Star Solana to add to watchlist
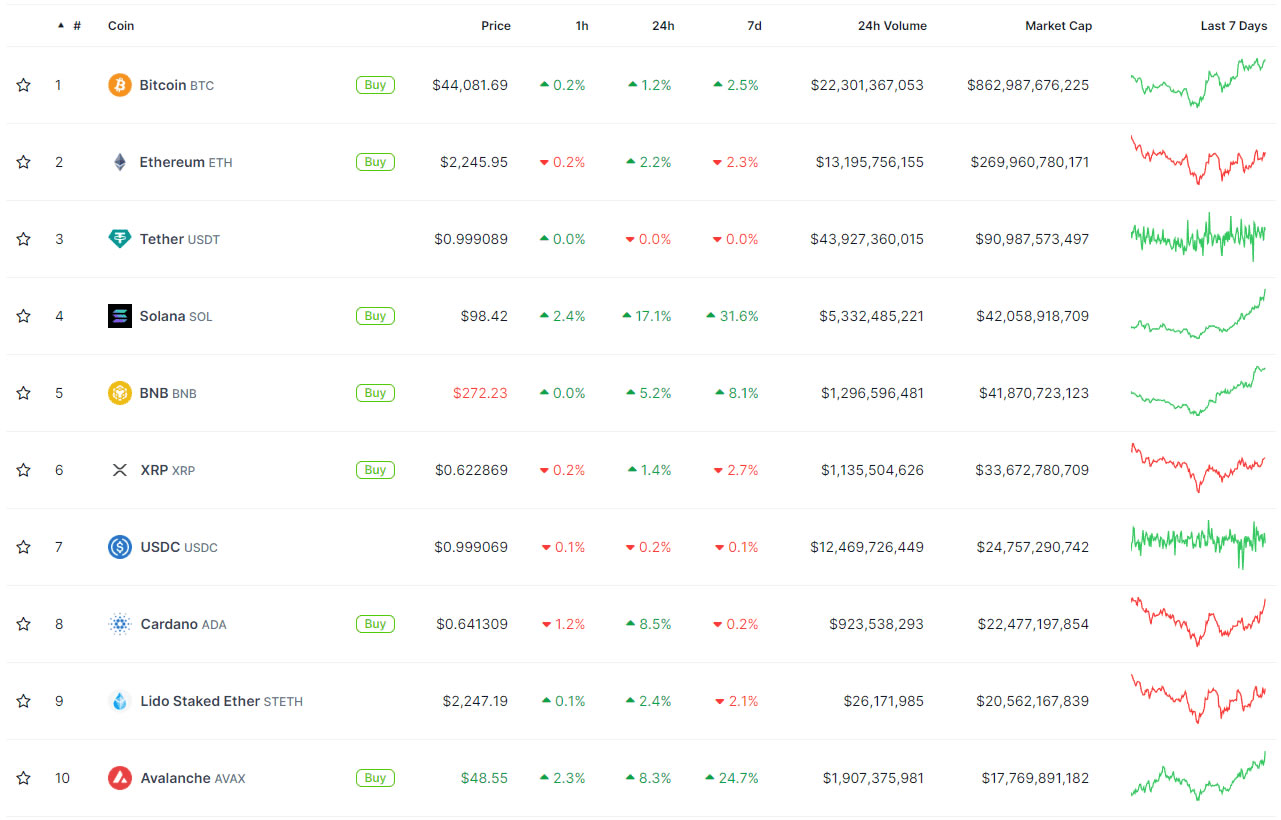The width and height of the screenshot is (1281, 820). [23, 316]
